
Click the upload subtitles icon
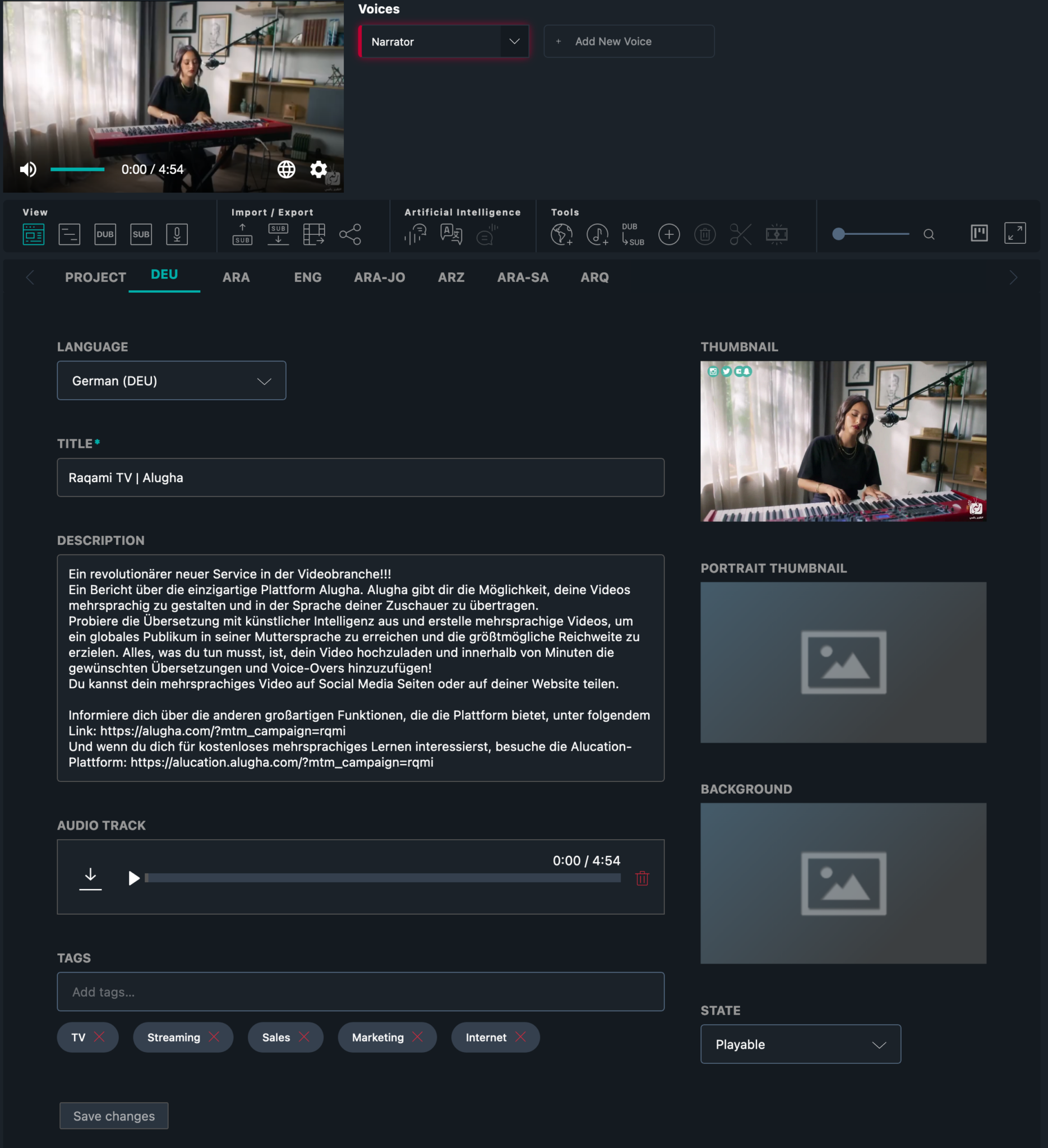click(x=242, y=234)
